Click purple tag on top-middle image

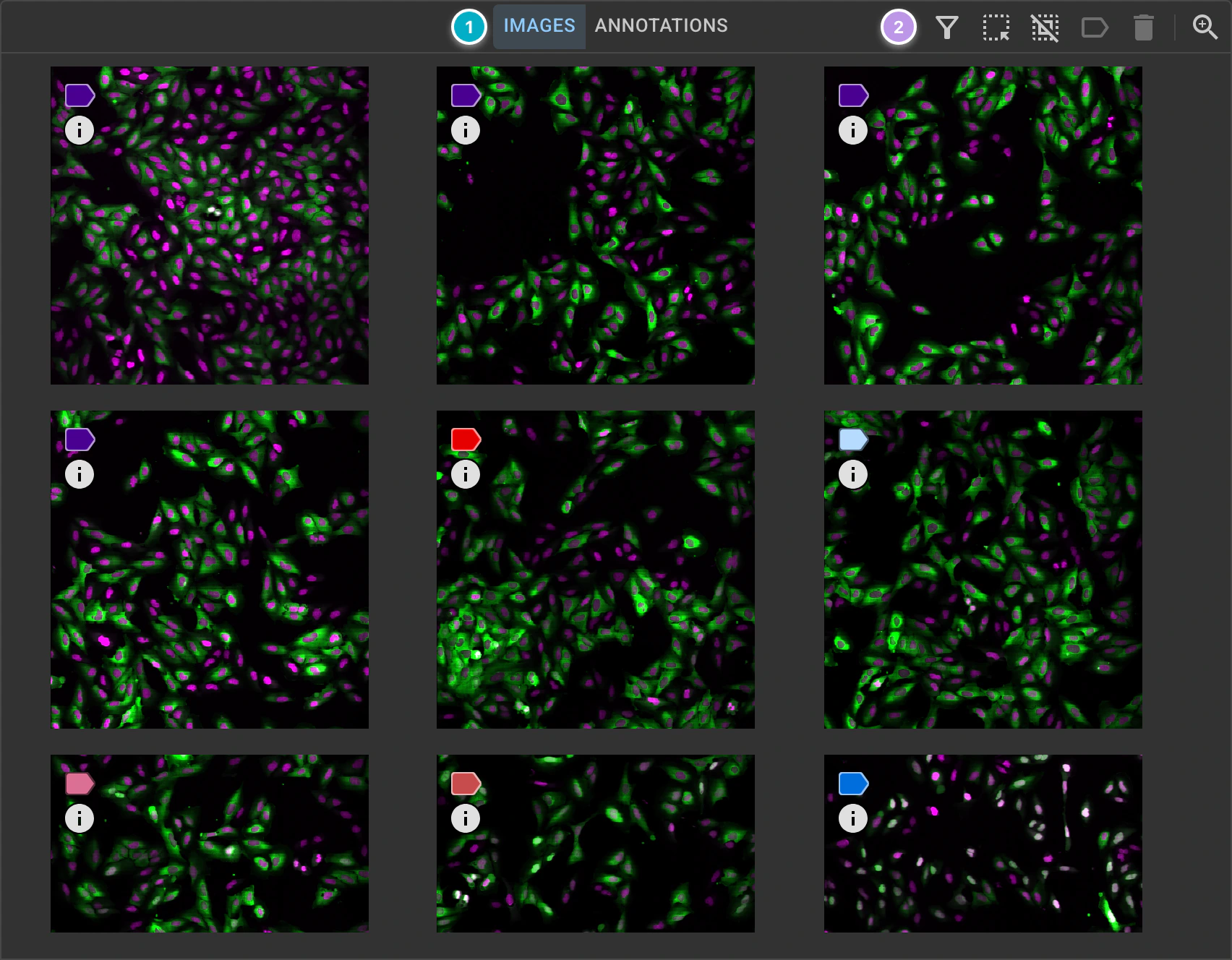coord(466,95)
